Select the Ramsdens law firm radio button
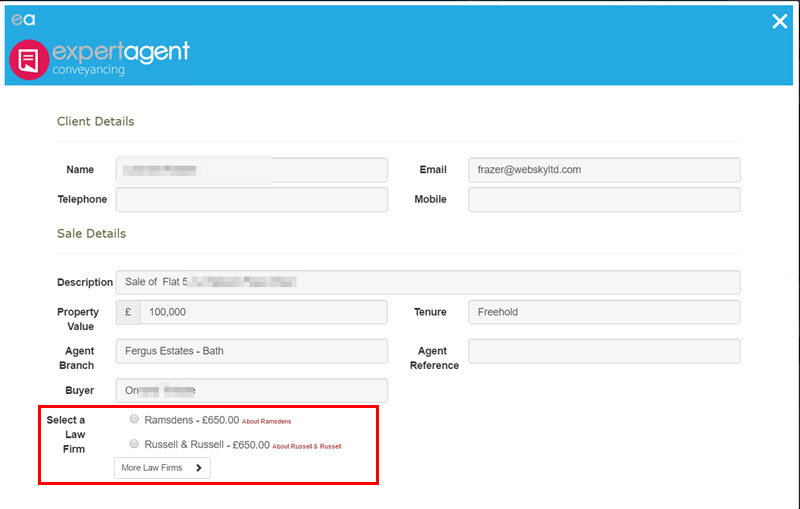 coord(134,419)
